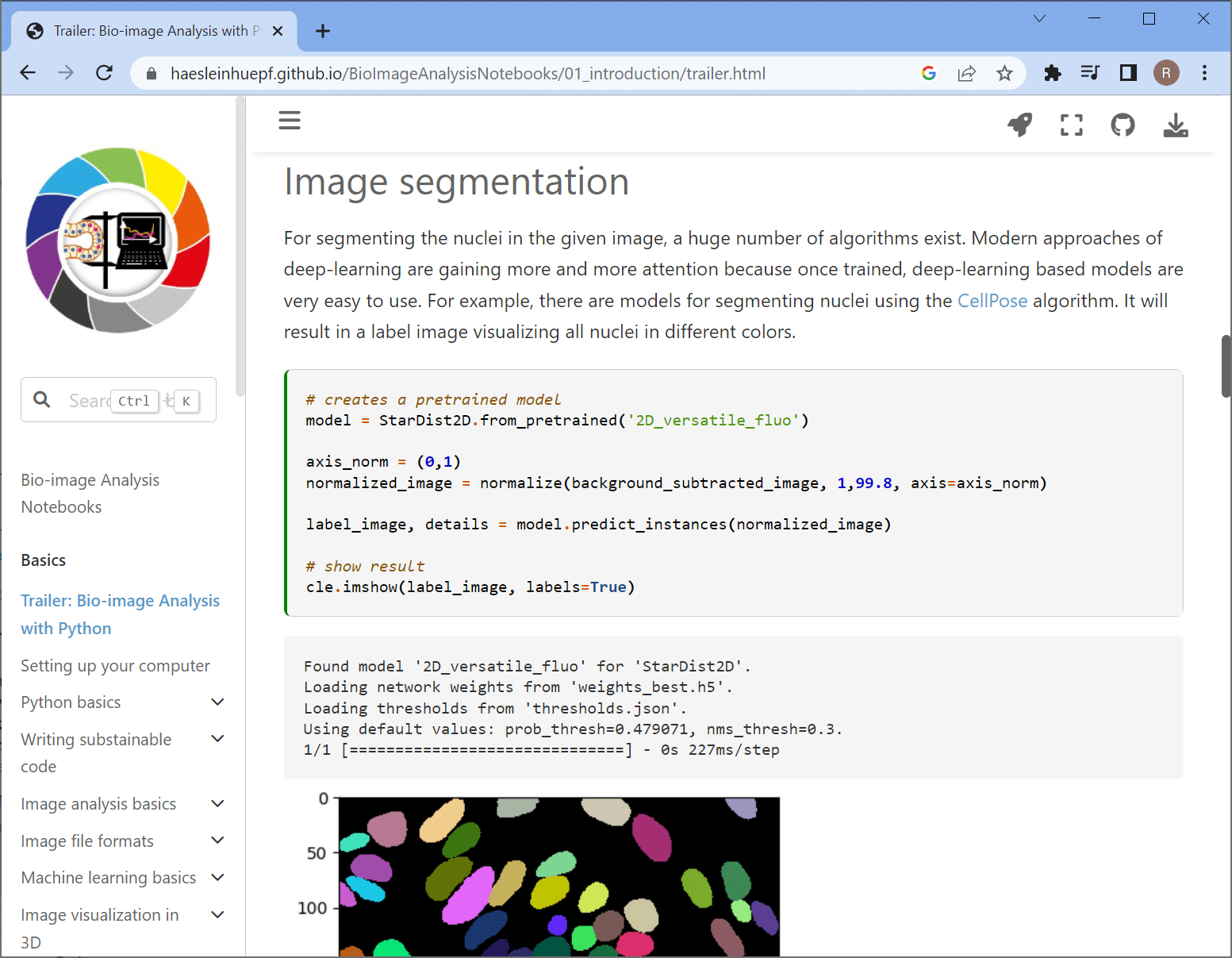Screen dimensions: 1232x958
Task: Toggle the browser side panel
Action: coord(1128,74)
